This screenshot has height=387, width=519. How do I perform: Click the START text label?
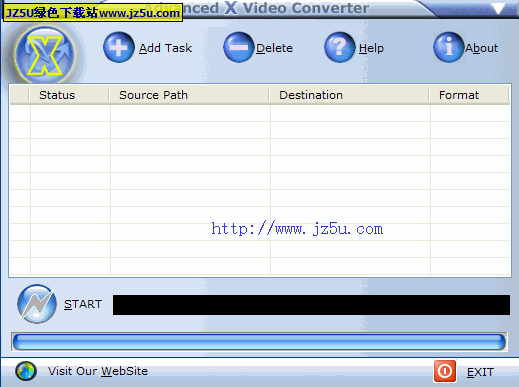(x=83, y=304)
